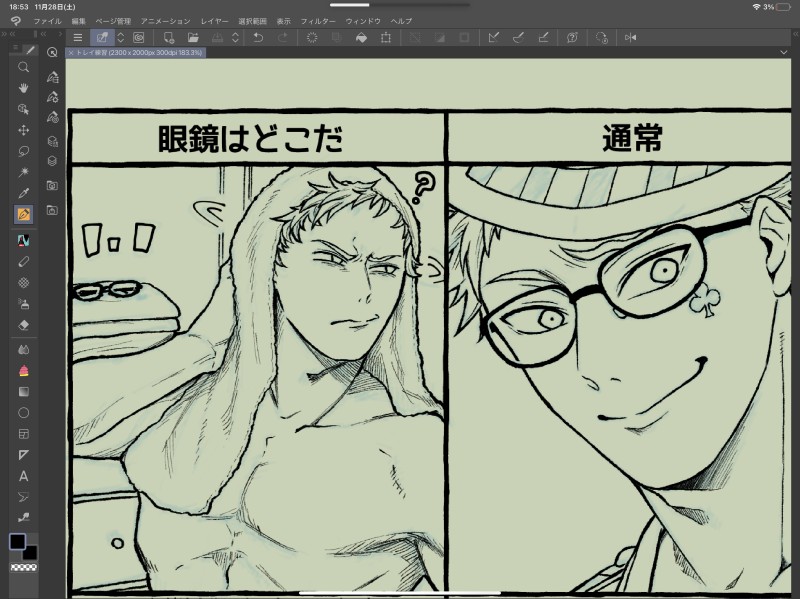Image resolution: width=800 pixels, height=599 pixels.
Task: Open the 表示 menu
Action: tap(284, 21)
